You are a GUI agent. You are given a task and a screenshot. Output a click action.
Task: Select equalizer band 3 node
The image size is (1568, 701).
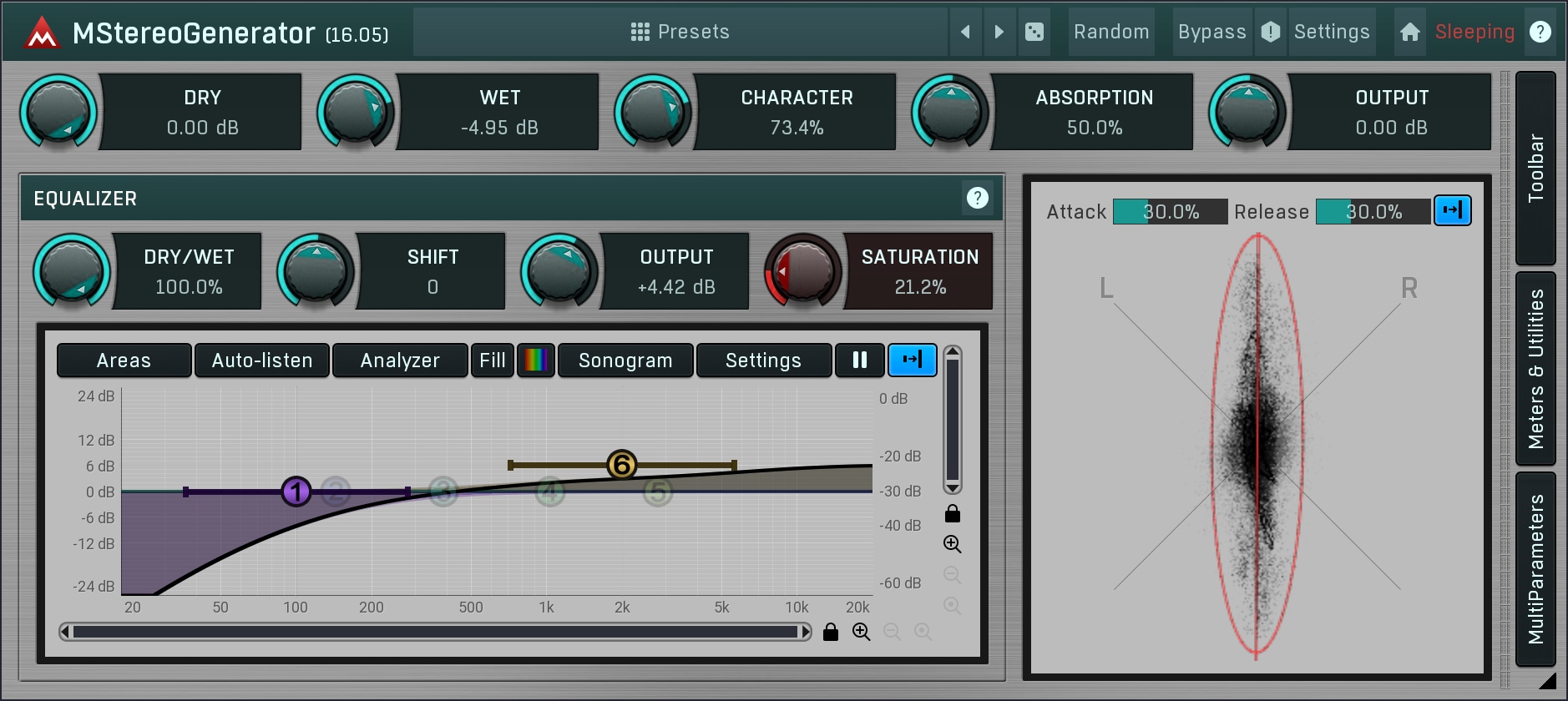pos(443,492)
